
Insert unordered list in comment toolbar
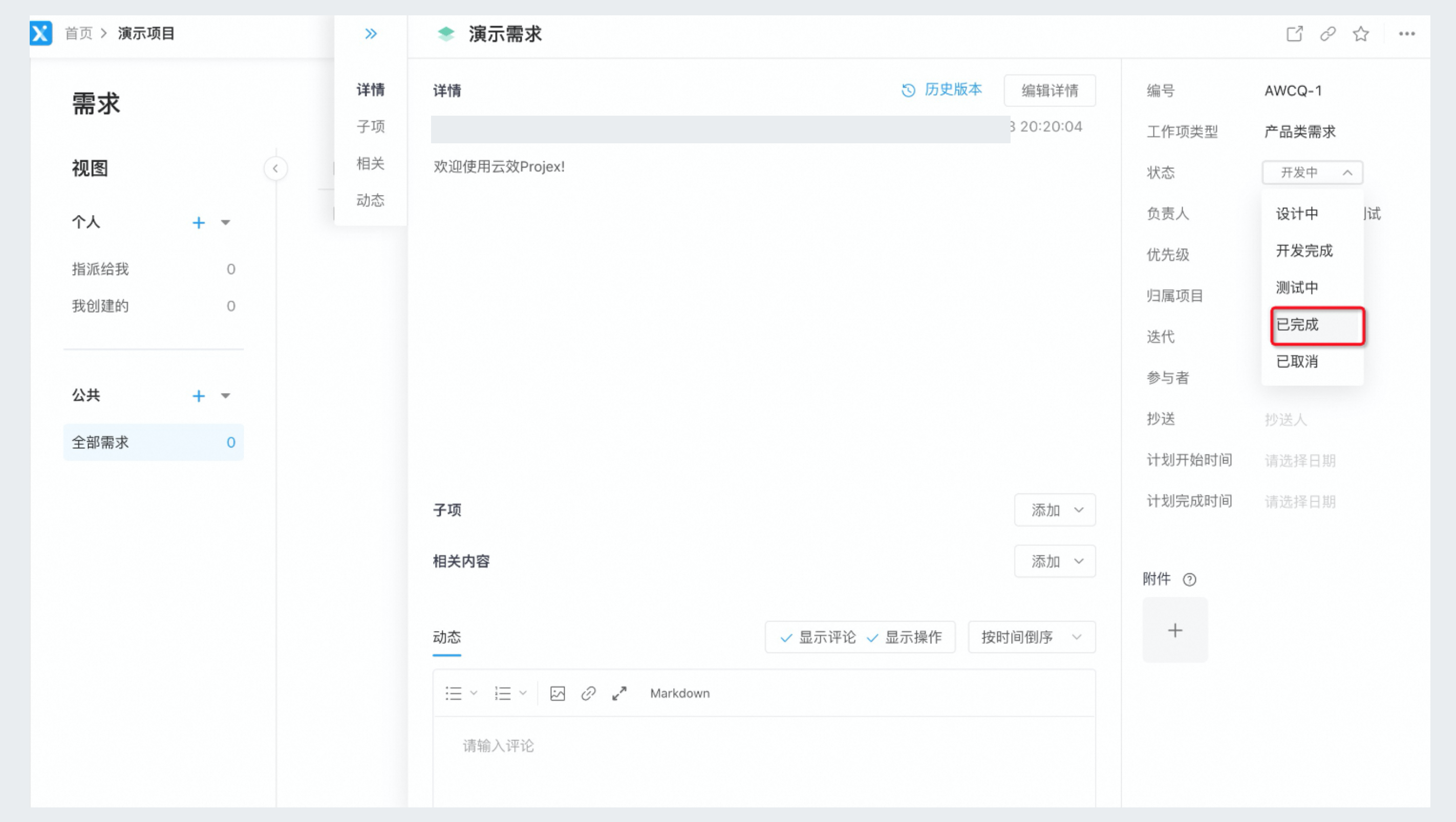453,693
